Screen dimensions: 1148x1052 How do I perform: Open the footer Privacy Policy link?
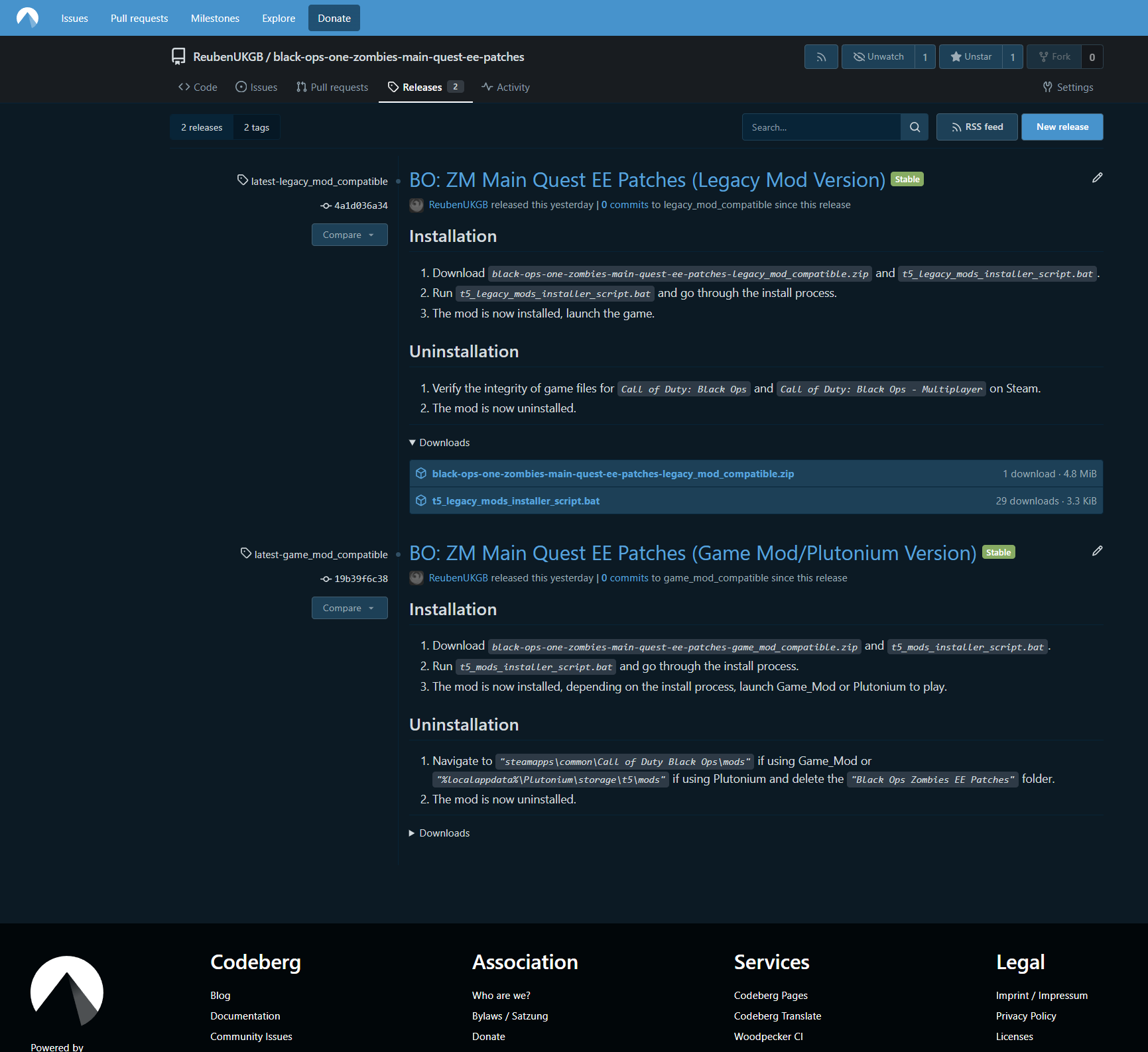[x=1026, y=1016]
